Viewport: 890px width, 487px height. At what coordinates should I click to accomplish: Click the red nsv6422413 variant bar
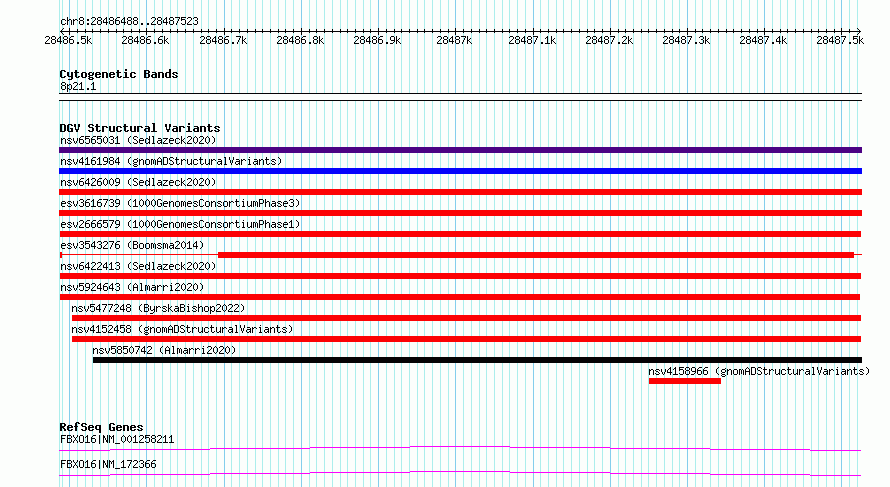tap(460, 276)
